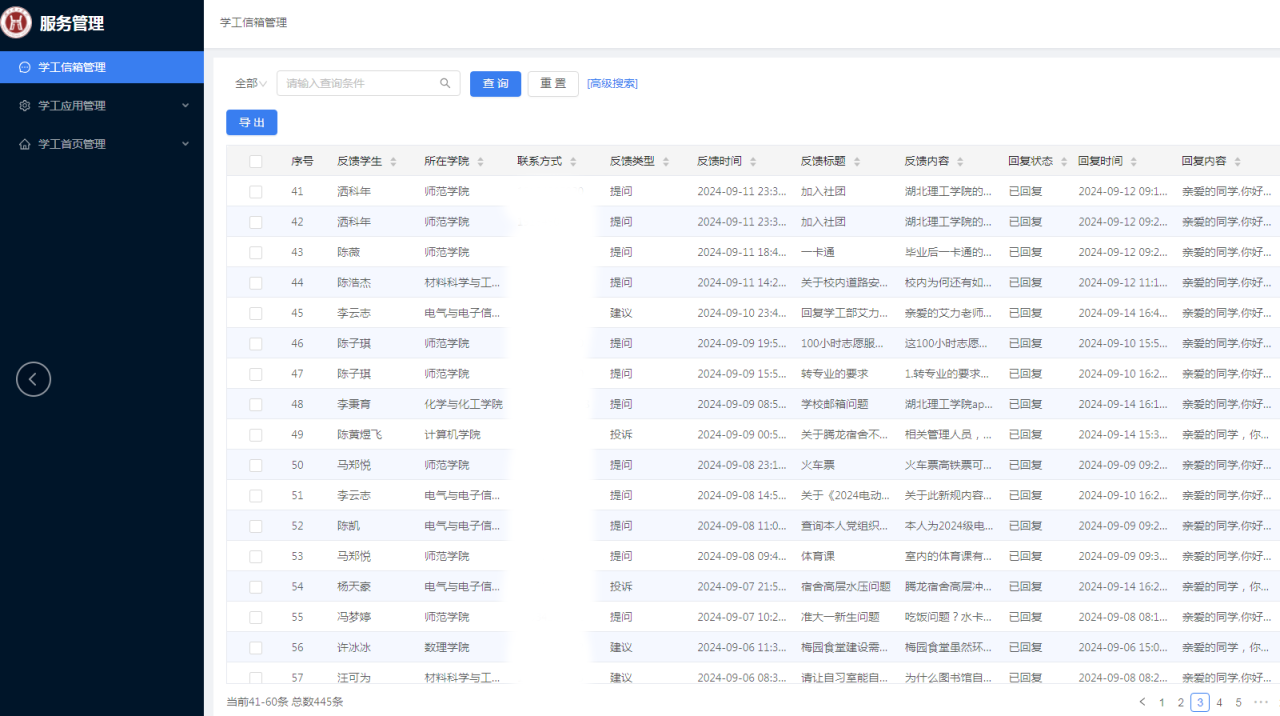Go to page 4 in pagination
1280x716 pixels.
pyautogui.click(x=1219, y=703)
